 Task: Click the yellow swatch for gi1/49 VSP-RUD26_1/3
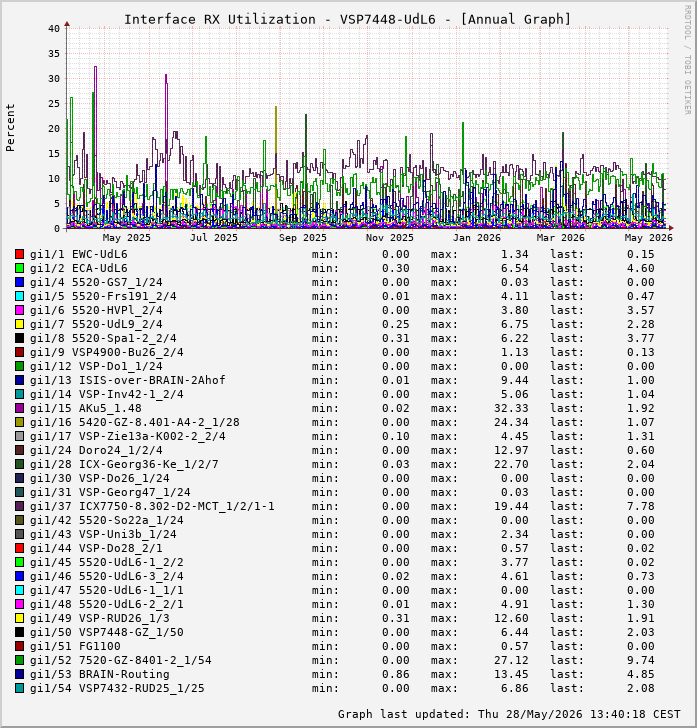coord(20,618)
